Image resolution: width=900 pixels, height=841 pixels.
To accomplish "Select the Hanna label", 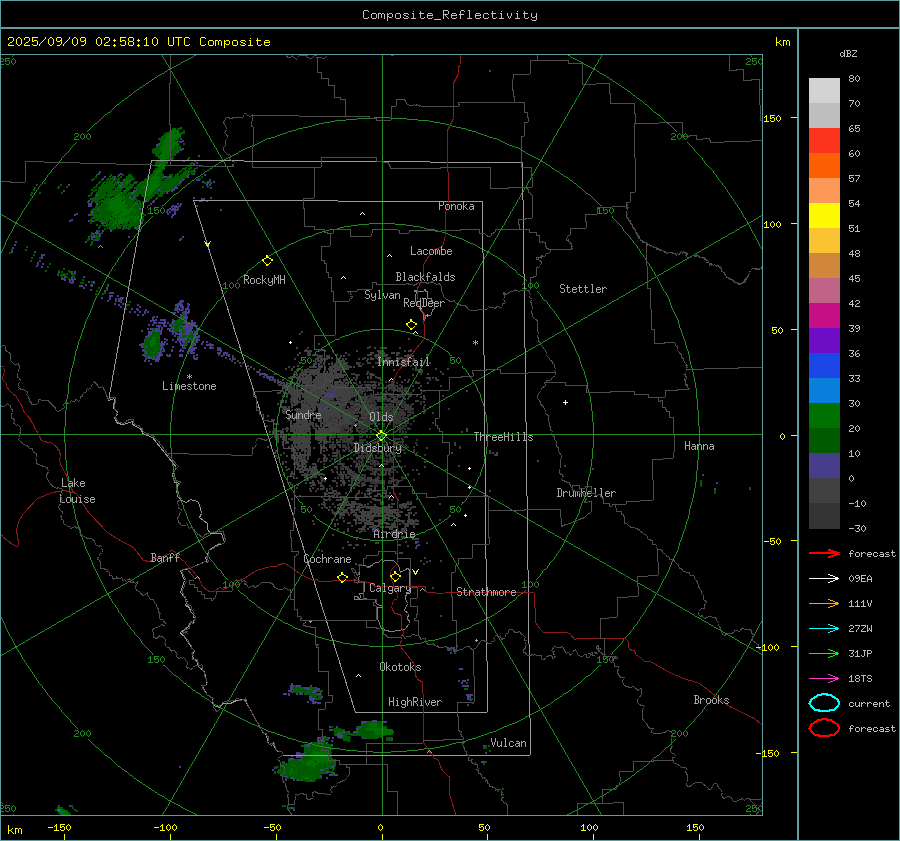I will pos(699,446).
